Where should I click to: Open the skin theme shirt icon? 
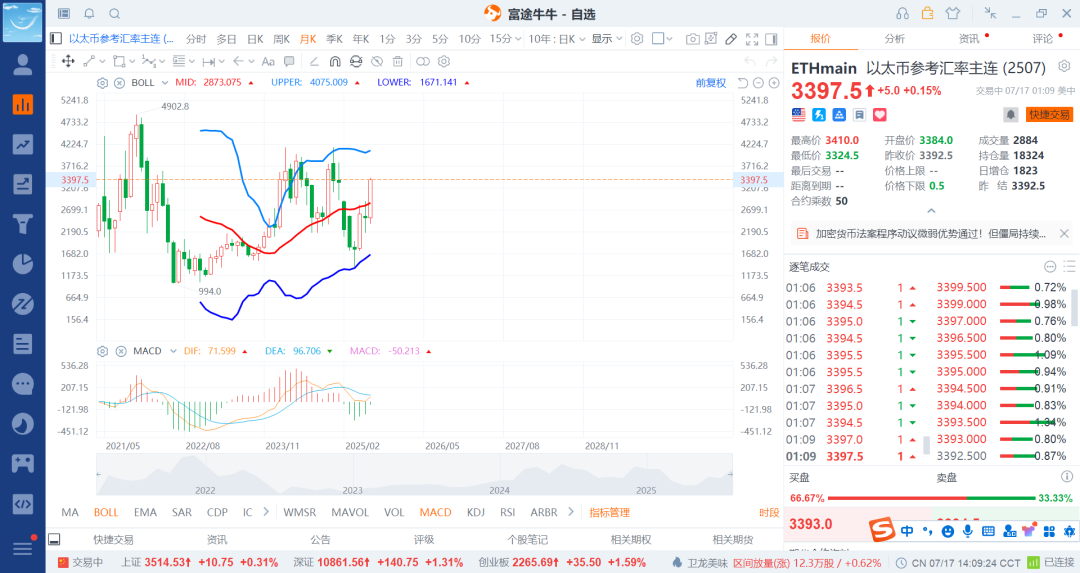[953, 14]
